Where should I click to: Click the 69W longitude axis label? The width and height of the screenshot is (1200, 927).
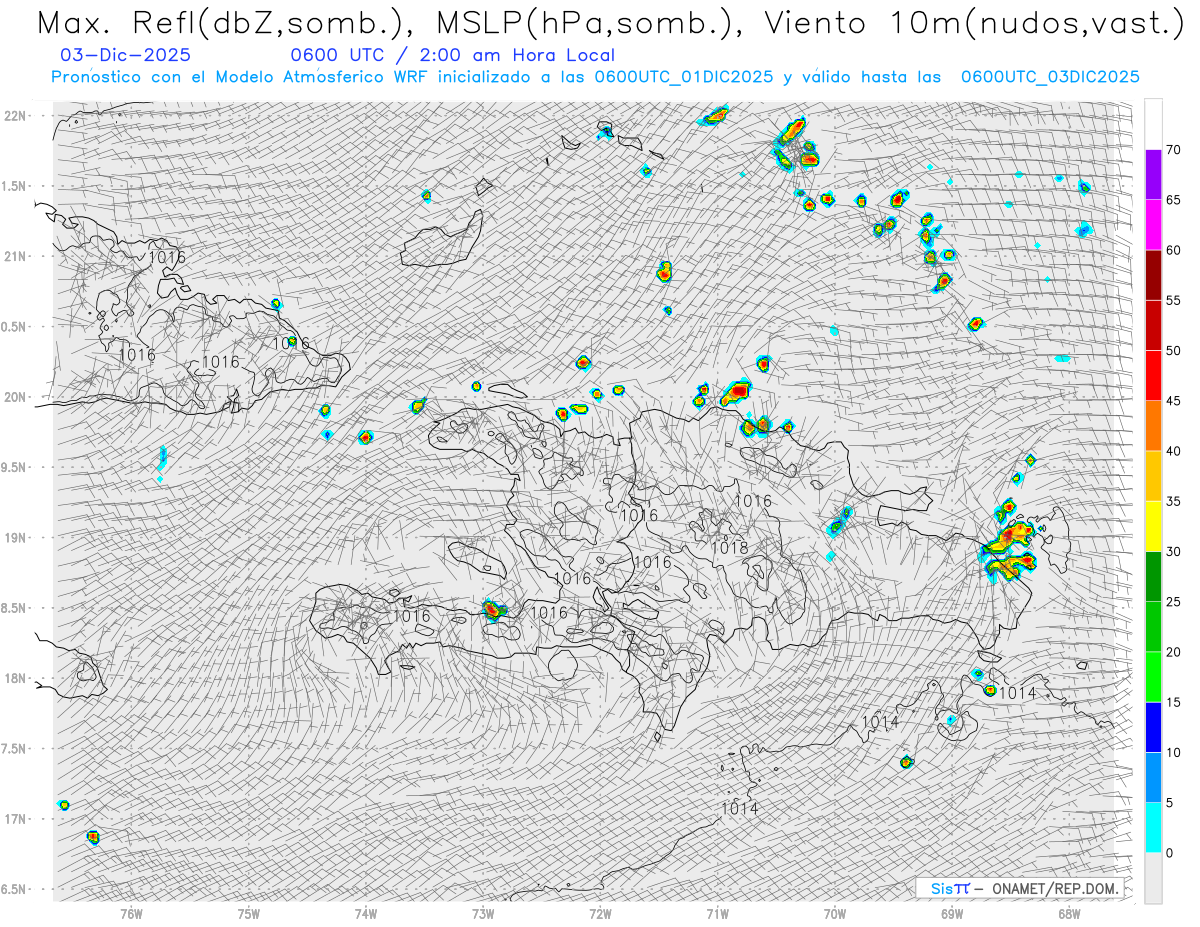pyautogui.click(x=952, y=912)
